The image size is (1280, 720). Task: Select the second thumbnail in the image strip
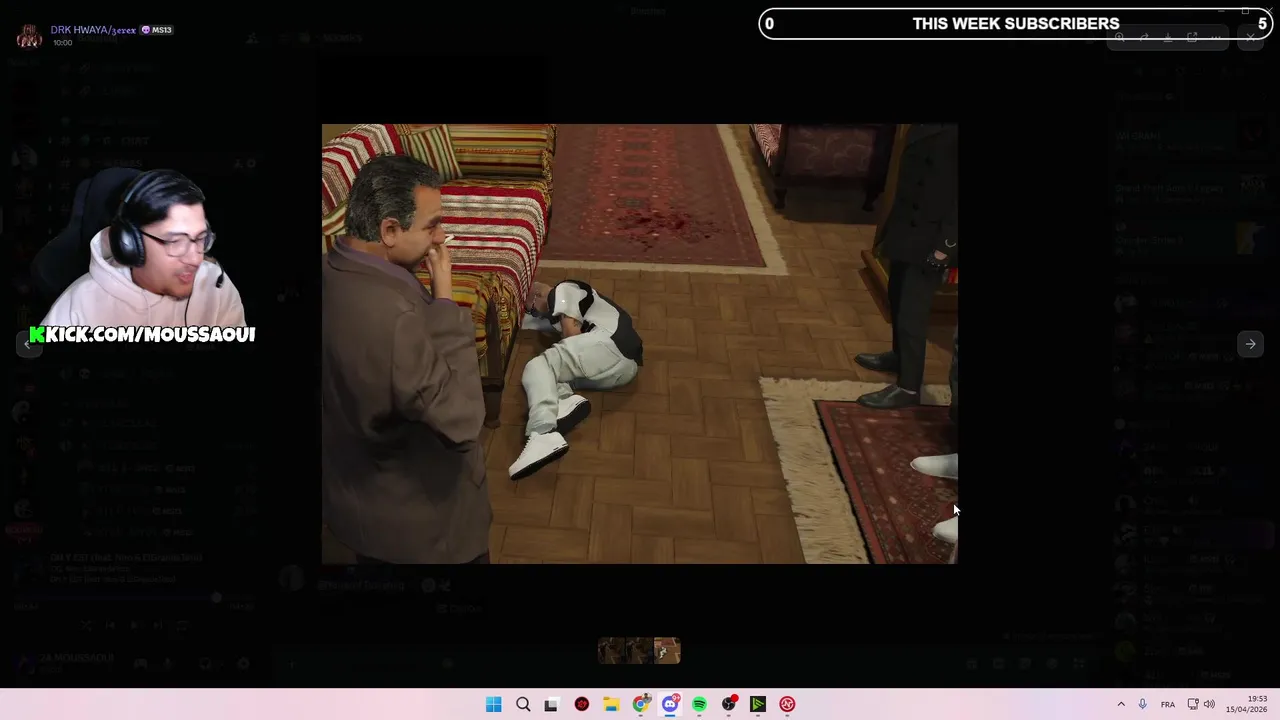click(x=639, y=651)
